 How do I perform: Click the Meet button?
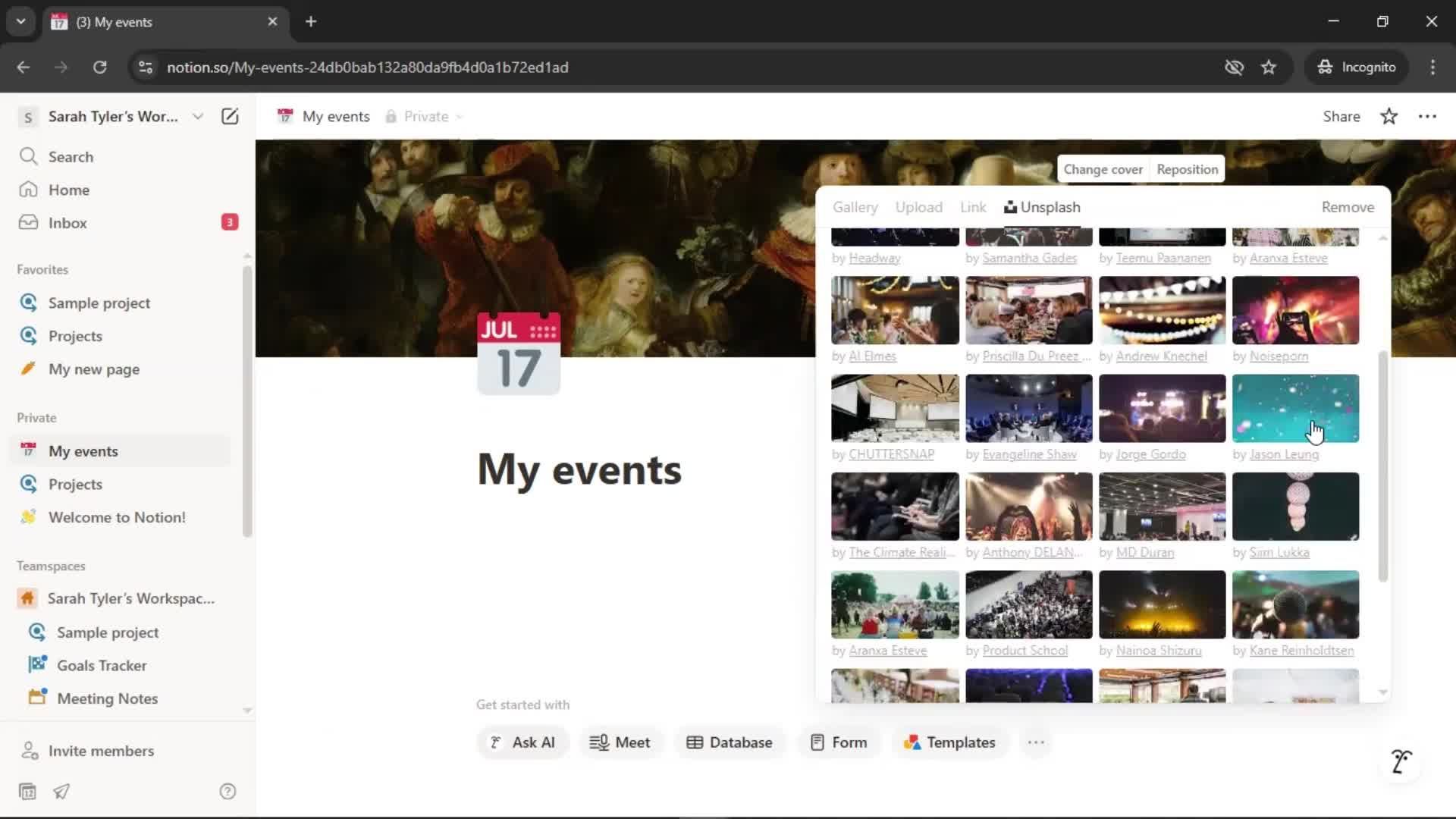click(x=620, y=742)
